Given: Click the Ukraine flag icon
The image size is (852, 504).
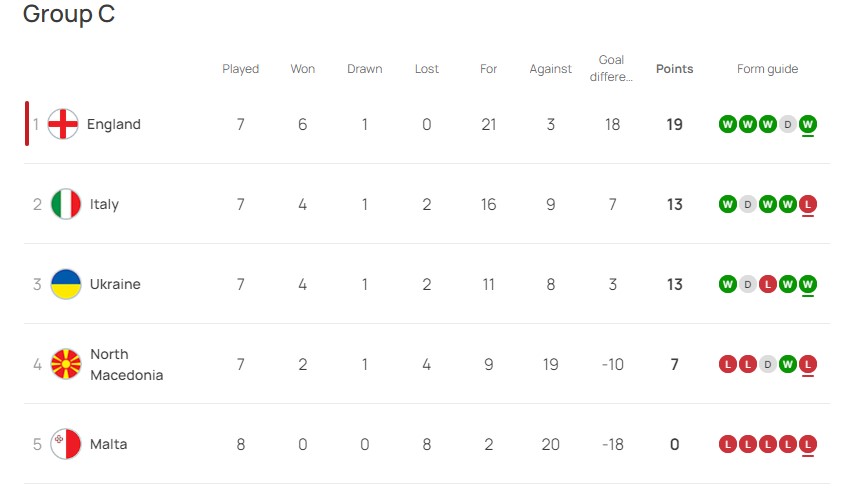Looking at the screenshot, I should click(66, 284).
